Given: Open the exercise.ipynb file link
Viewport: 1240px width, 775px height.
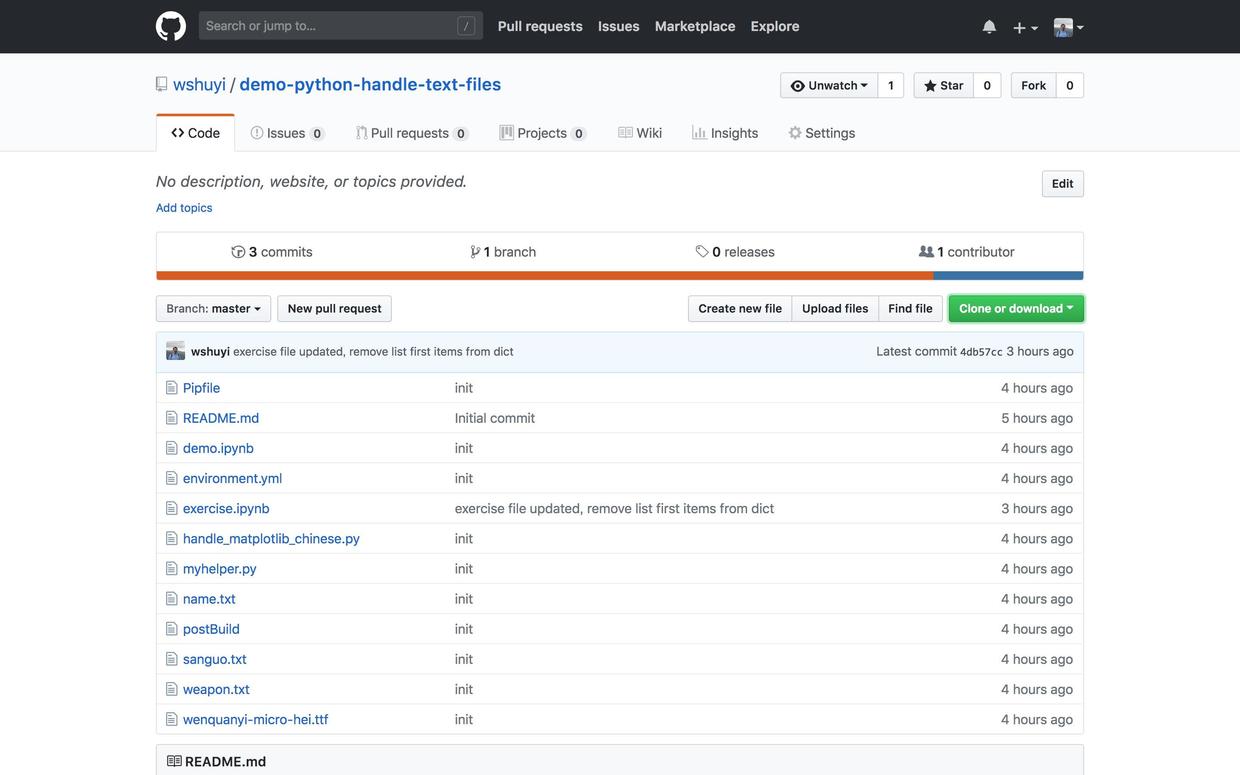Looking at the screenshot, I should [226, 508].
